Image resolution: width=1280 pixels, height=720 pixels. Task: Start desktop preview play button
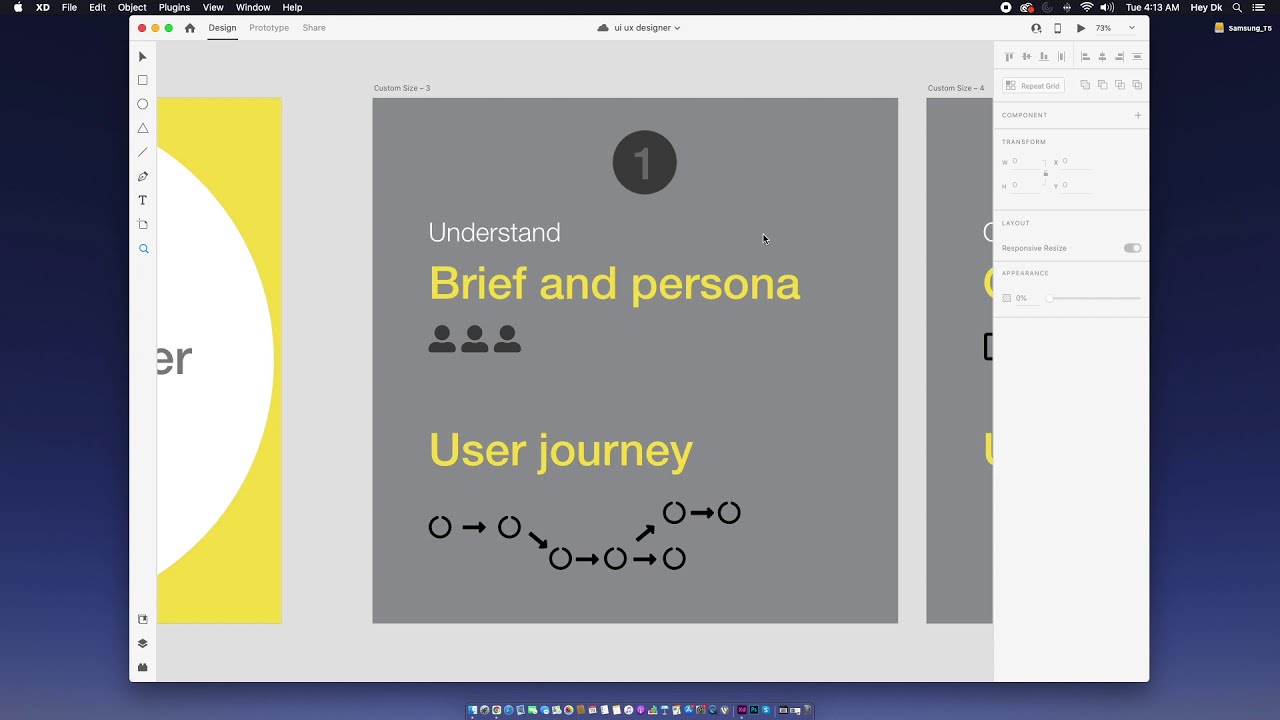(1081, 28)
